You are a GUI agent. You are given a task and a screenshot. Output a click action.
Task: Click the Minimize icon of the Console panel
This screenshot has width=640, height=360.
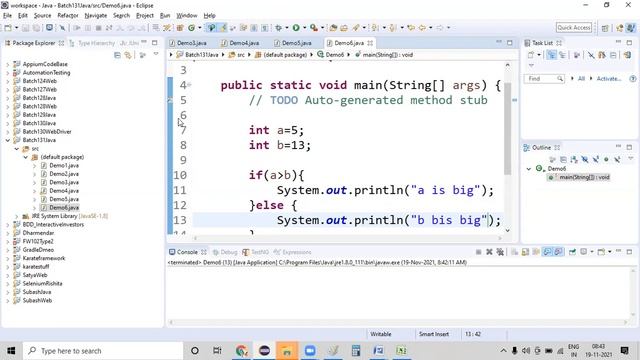pos(618,251)
